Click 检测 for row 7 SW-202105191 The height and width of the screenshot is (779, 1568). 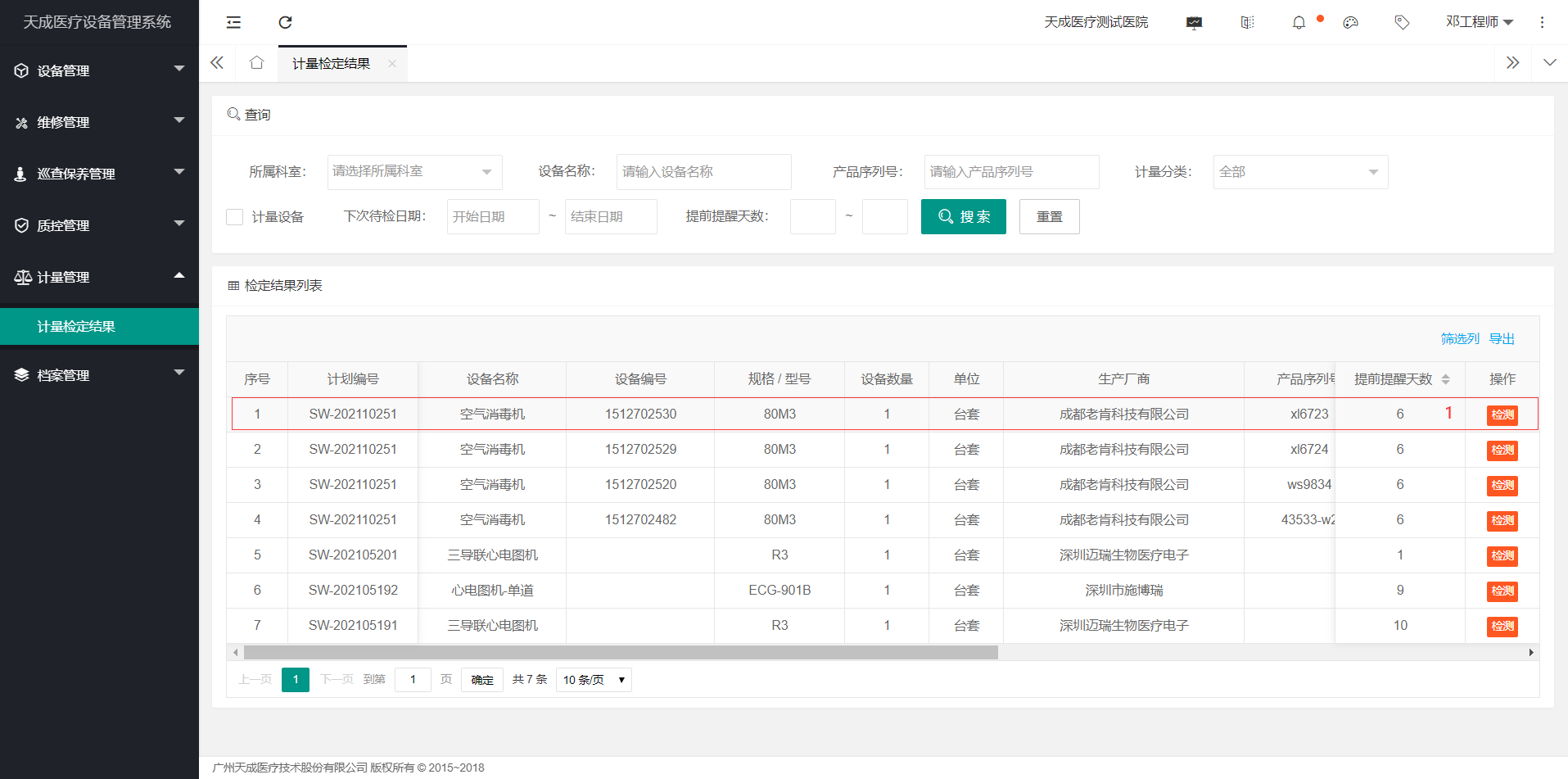coord(1502,626)
